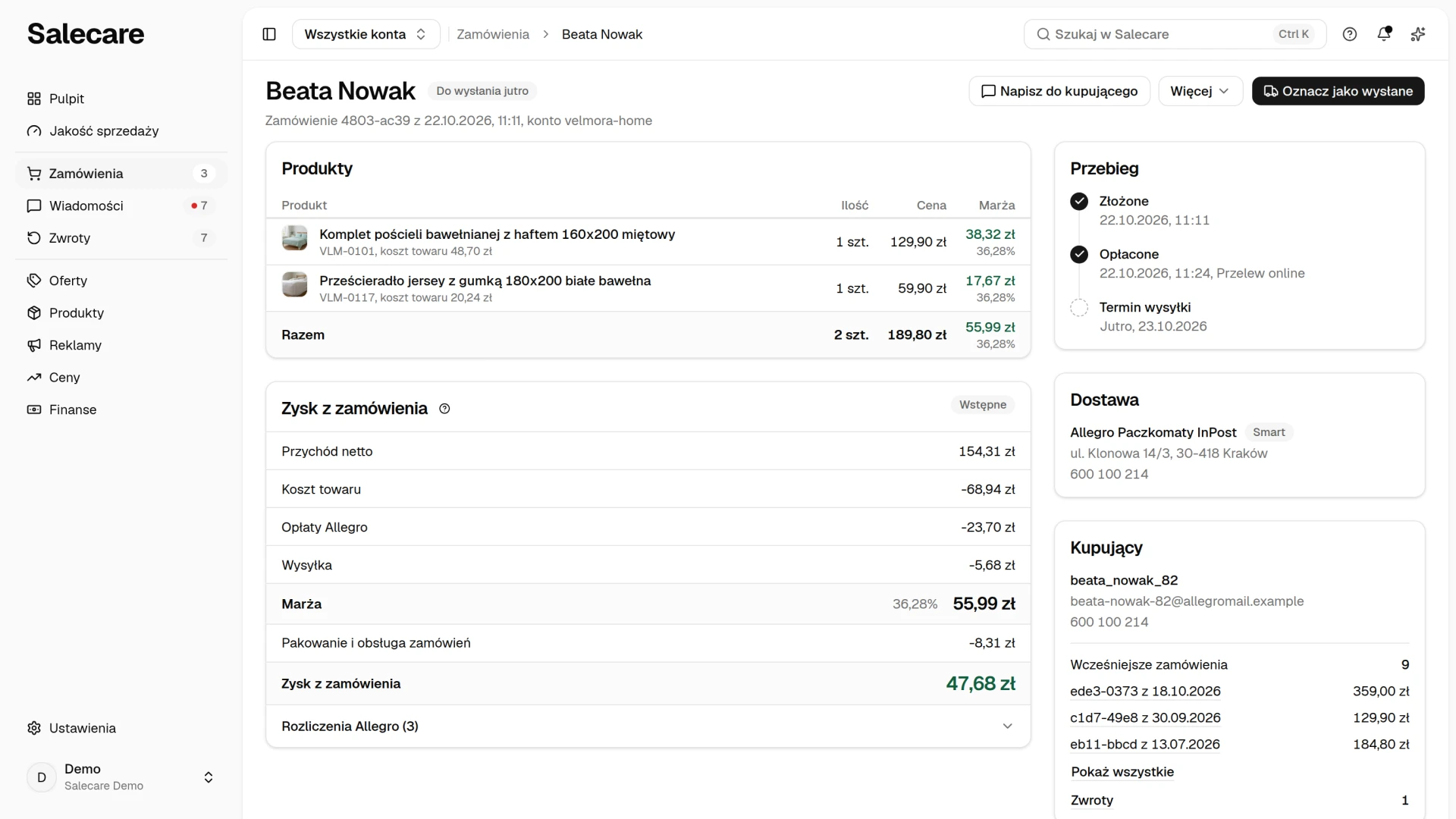Click the Zwroty link in Kupujący card

[1092, 801]
